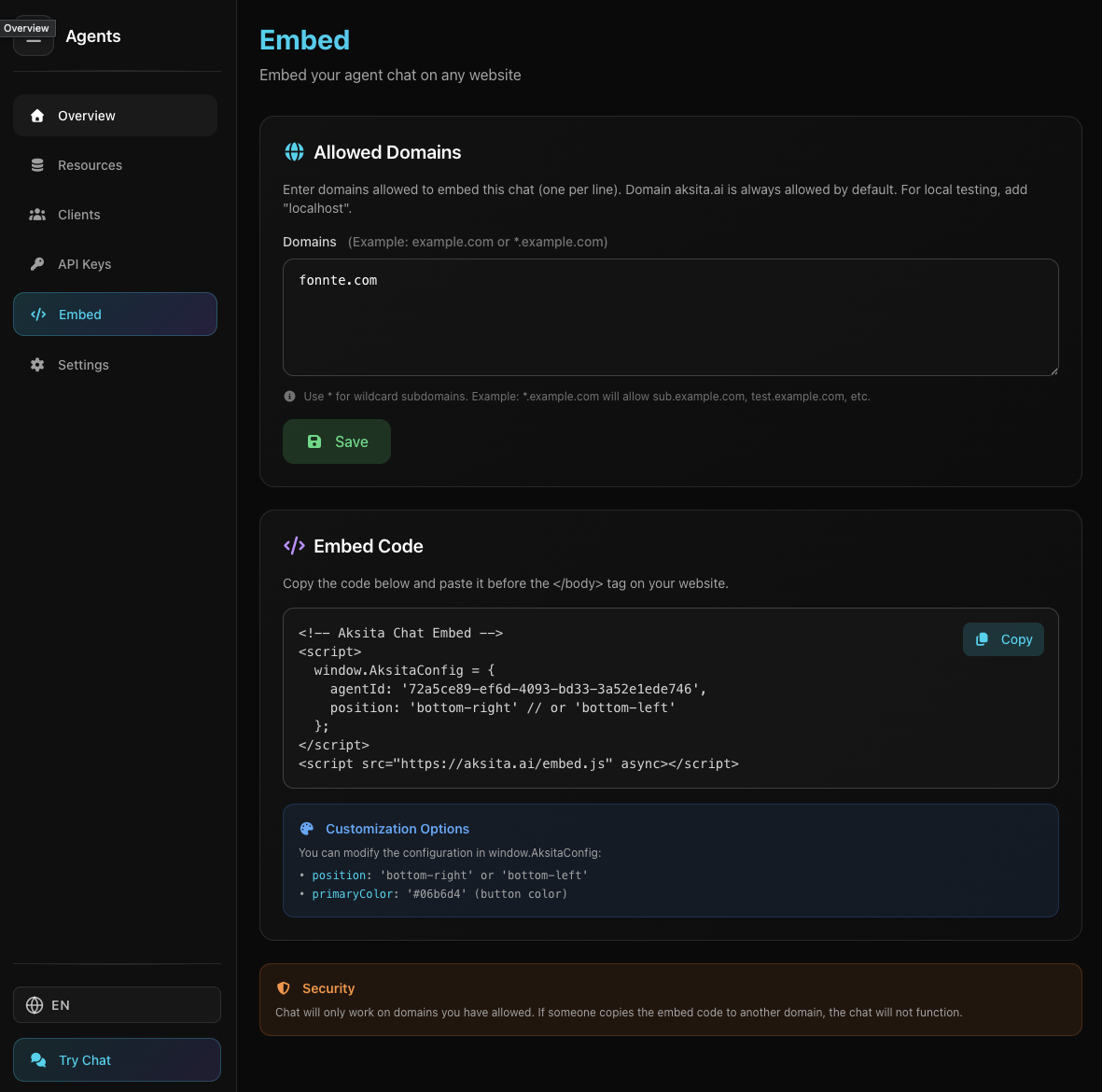Go to the Clients page
This screenshot has width=1102, height=1092.
pyautogui.click(x=79, y=215)
